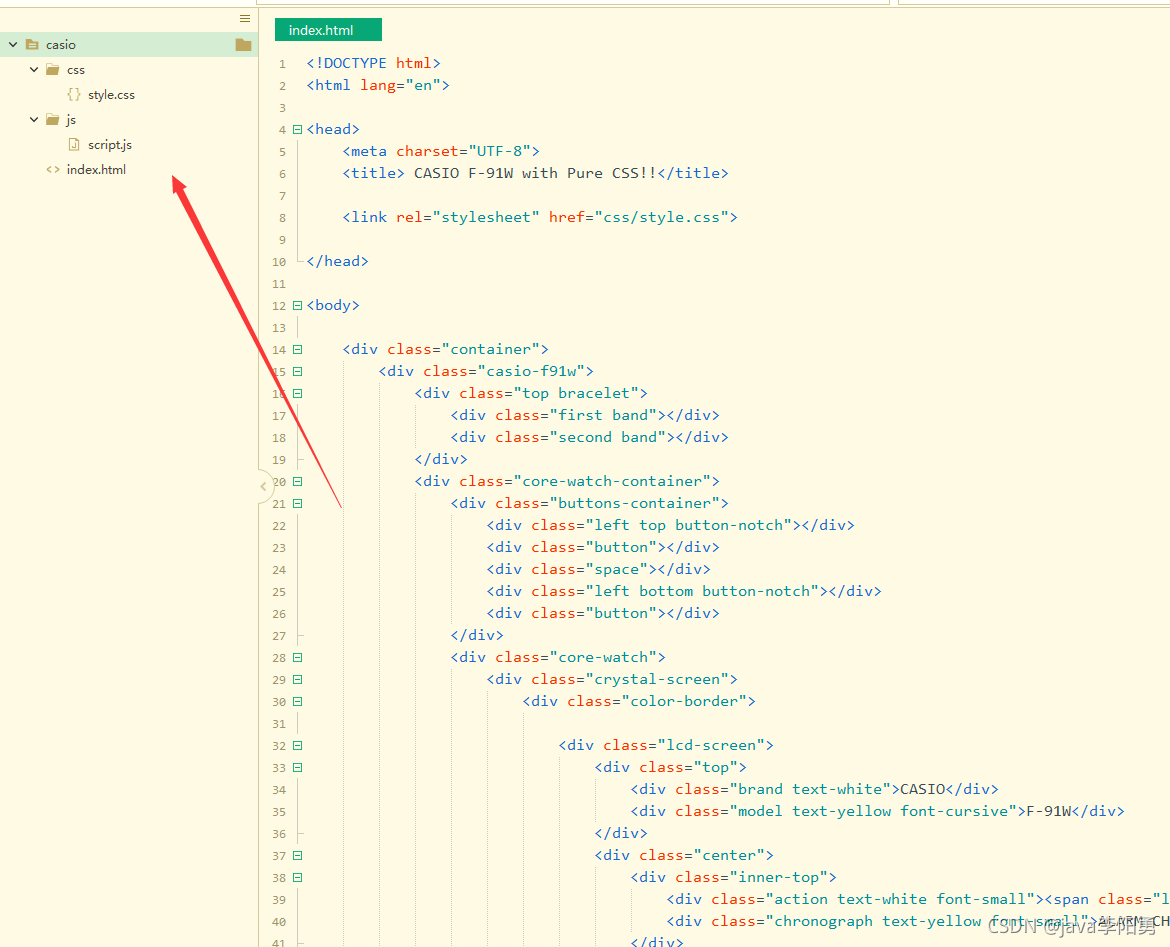The width and height of the screenshot is (1170, 947).
Task: Collapse the casio project tree
Action: point(13,45)
